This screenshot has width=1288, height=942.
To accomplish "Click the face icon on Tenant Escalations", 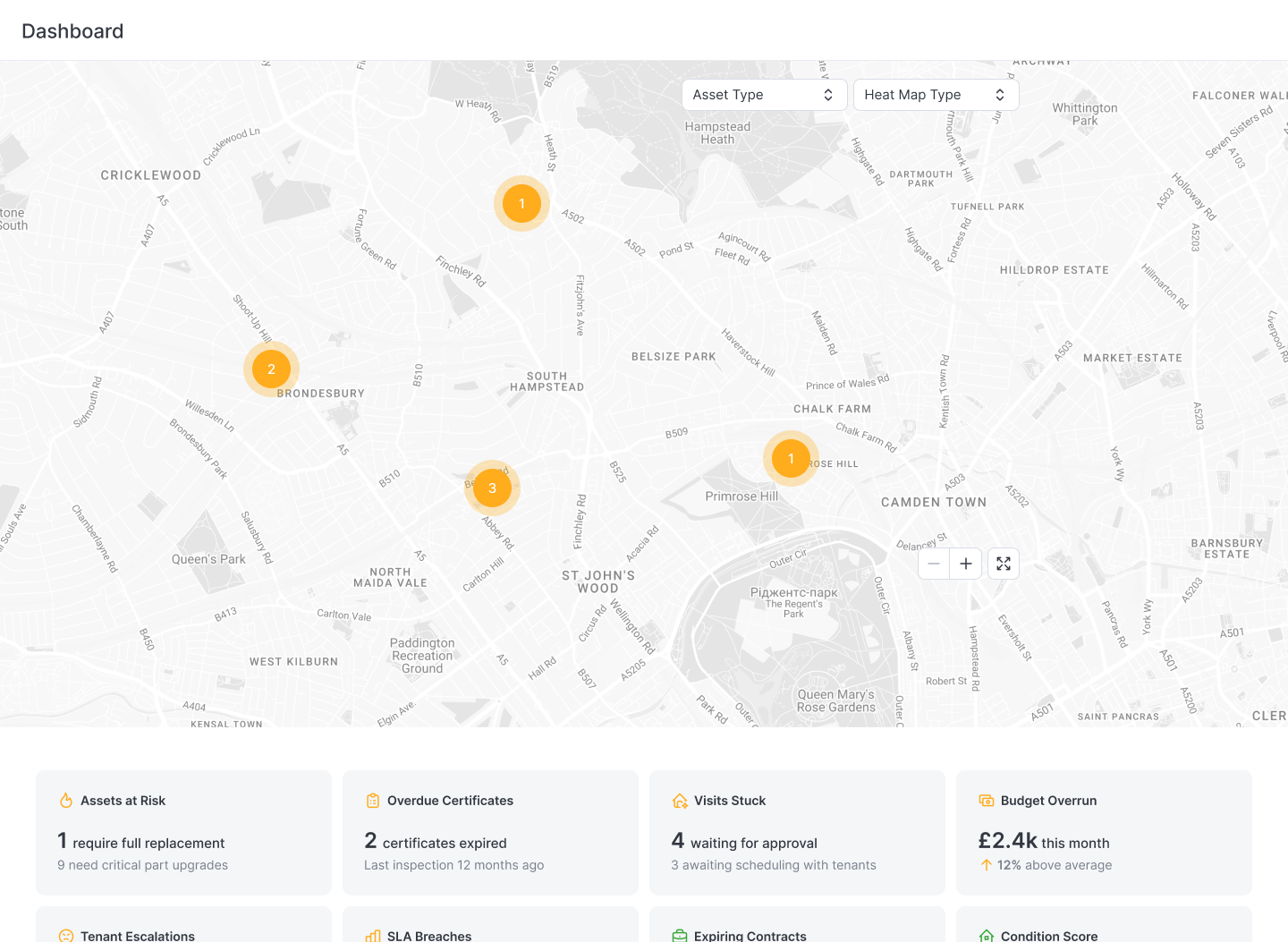I will [x=66, y=936].
